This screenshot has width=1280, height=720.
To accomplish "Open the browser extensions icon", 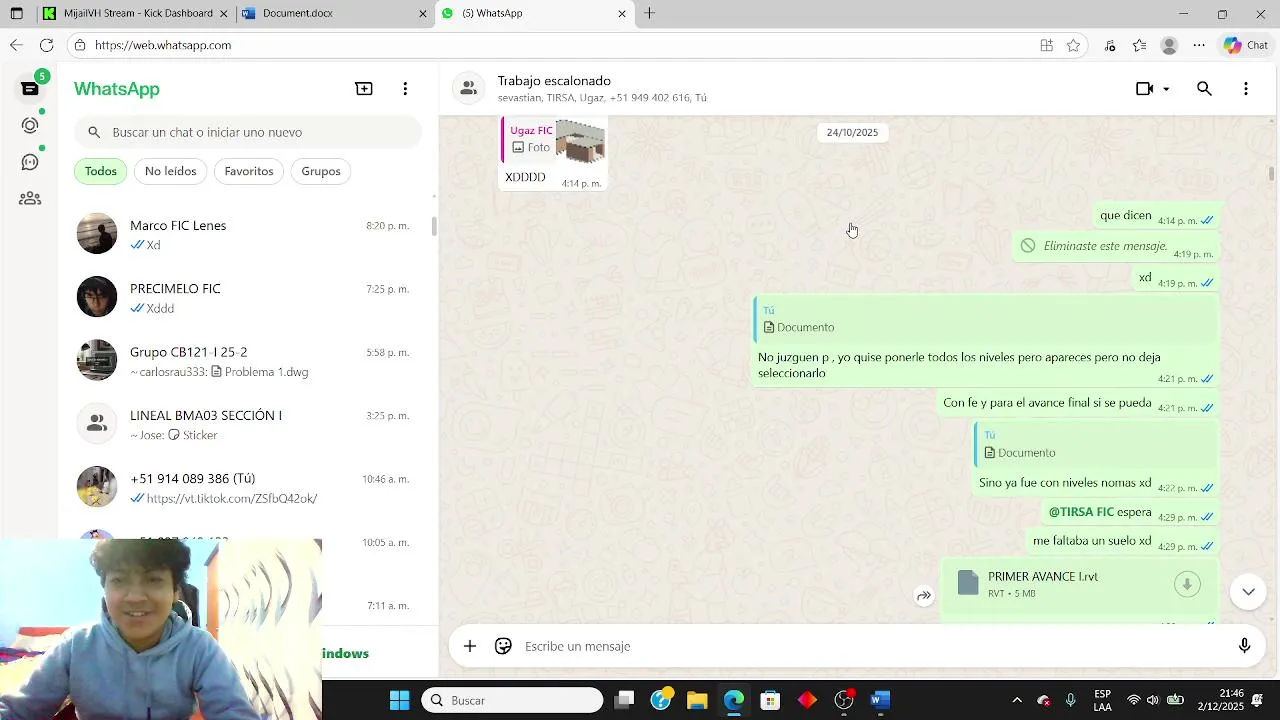I will (1110, 45).
